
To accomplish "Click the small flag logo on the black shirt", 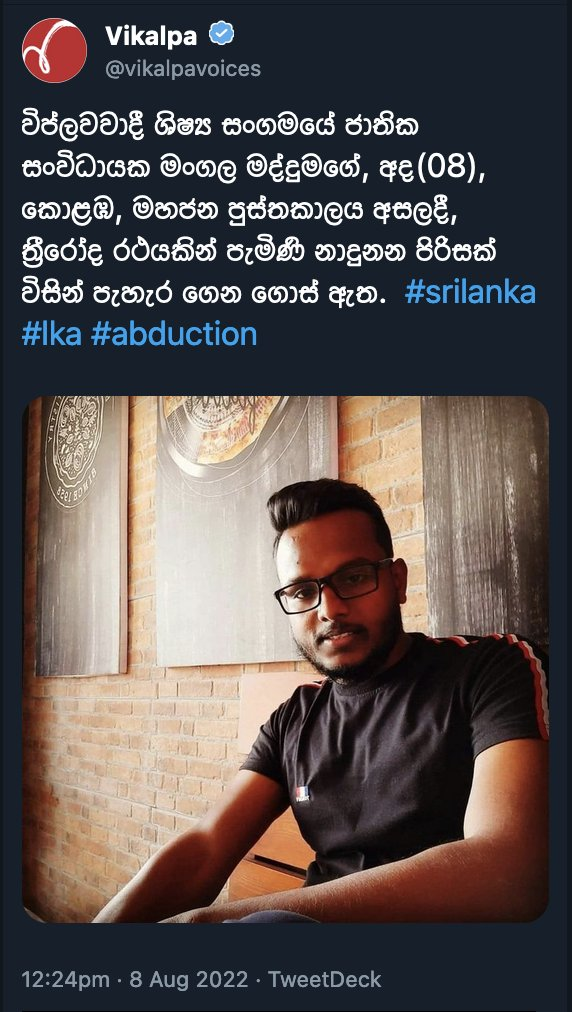I will click(x=303, y=794).
